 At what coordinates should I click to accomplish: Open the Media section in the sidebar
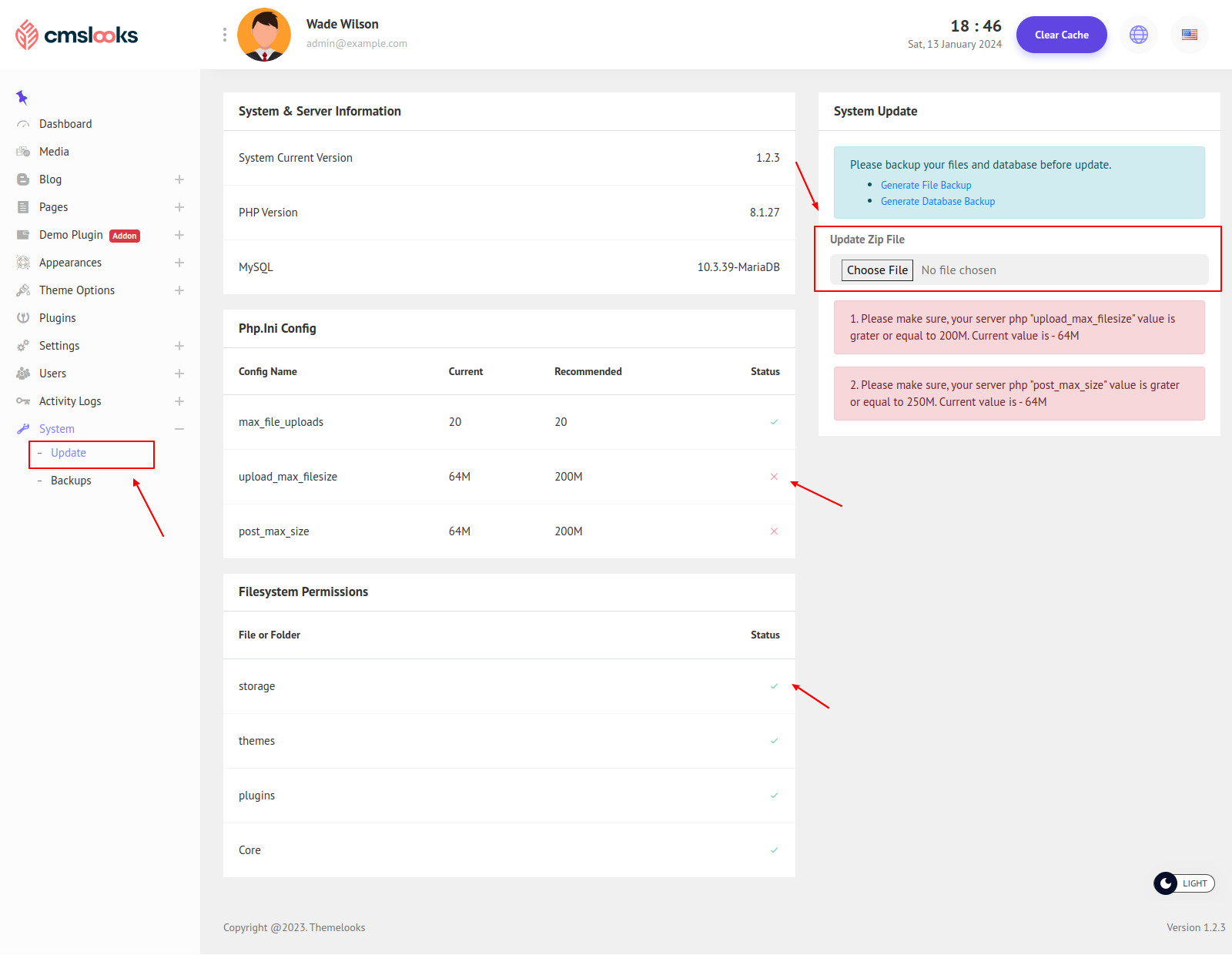click(x=54, y=152)
